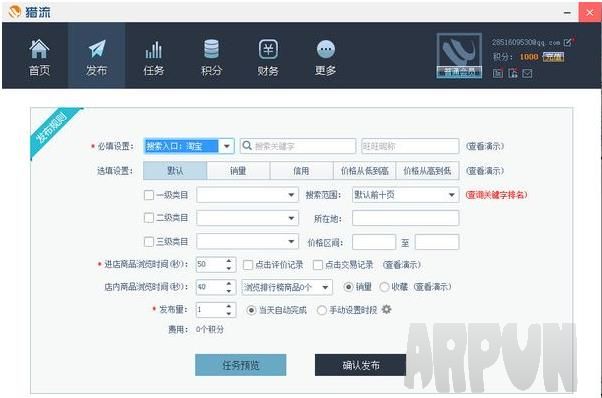Select the 默认 sort tab
This screenshot has height=398, width=602.
pos(175,171)
